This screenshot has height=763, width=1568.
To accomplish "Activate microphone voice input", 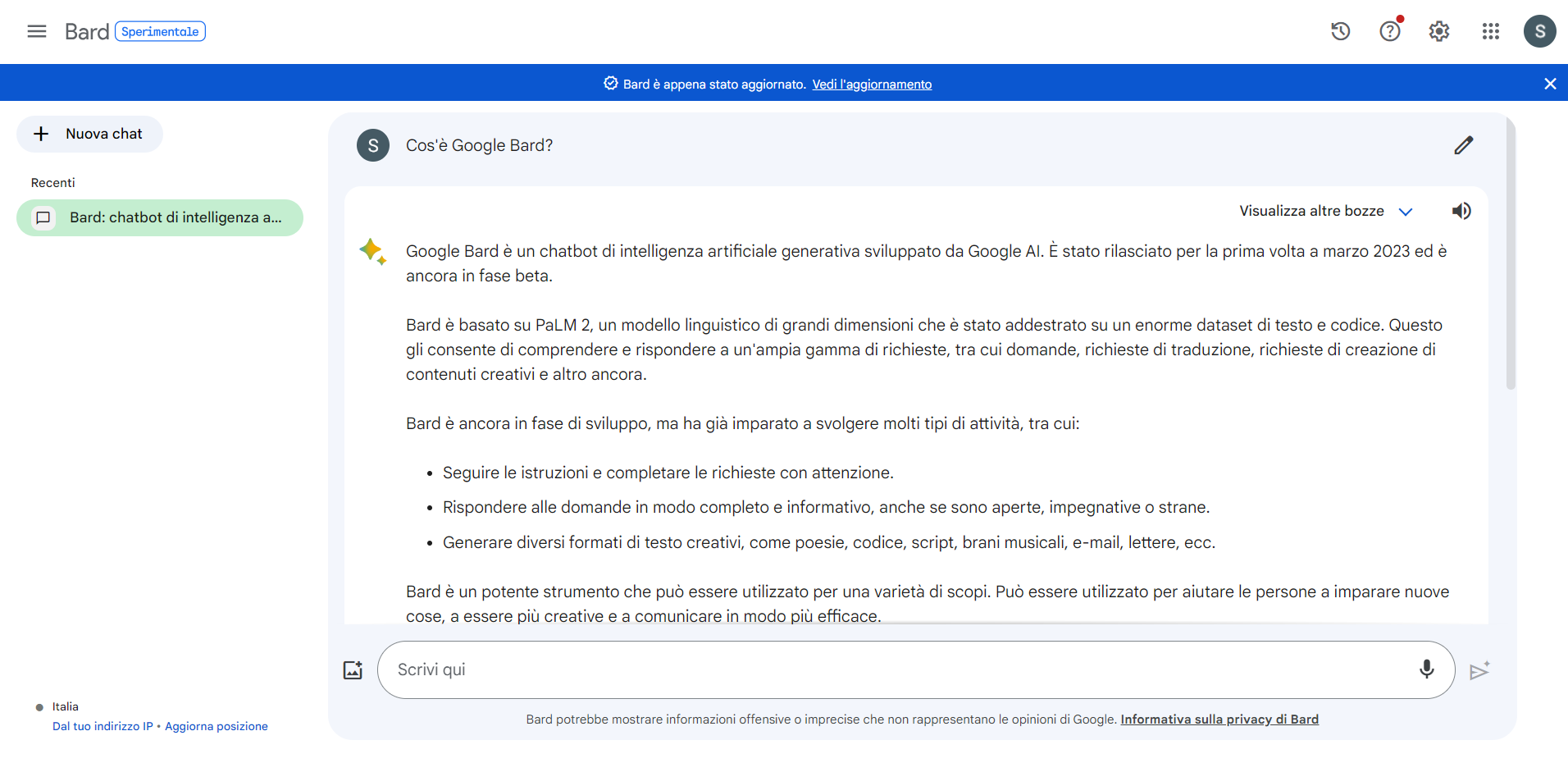I will click(1427, 669).
